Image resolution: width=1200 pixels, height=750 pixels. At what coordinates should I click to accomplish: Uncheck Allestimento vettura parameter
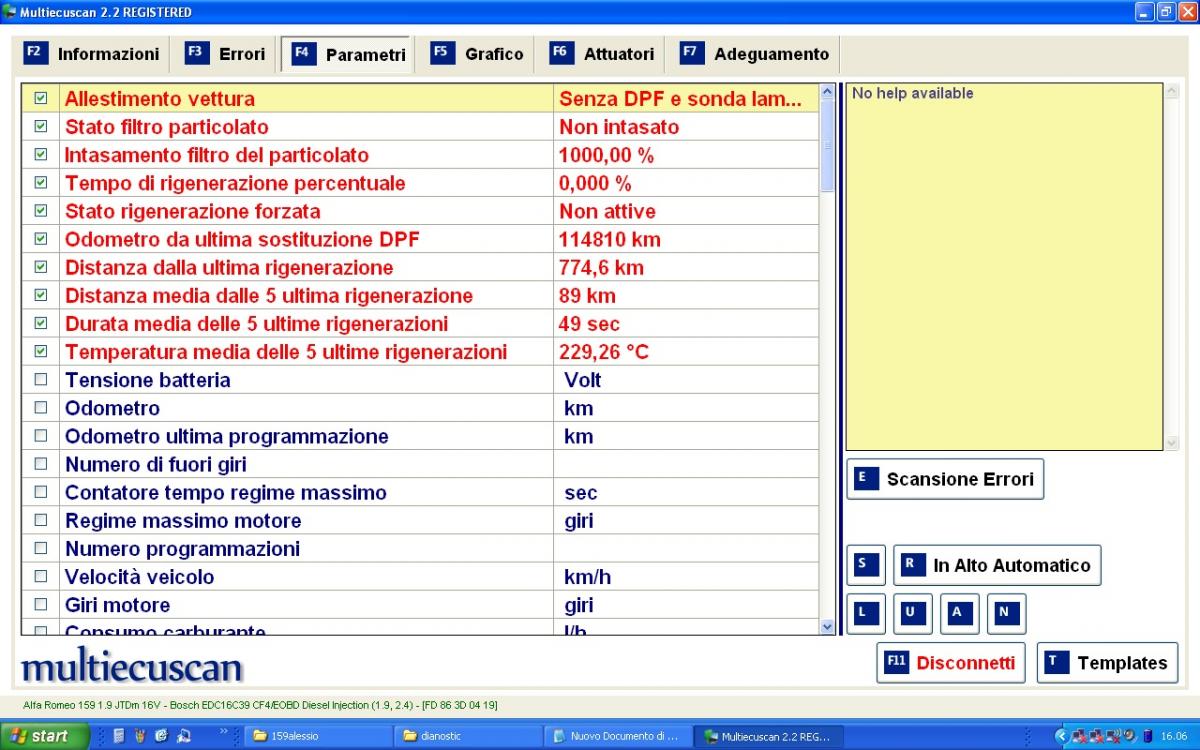tap(41, 98)
